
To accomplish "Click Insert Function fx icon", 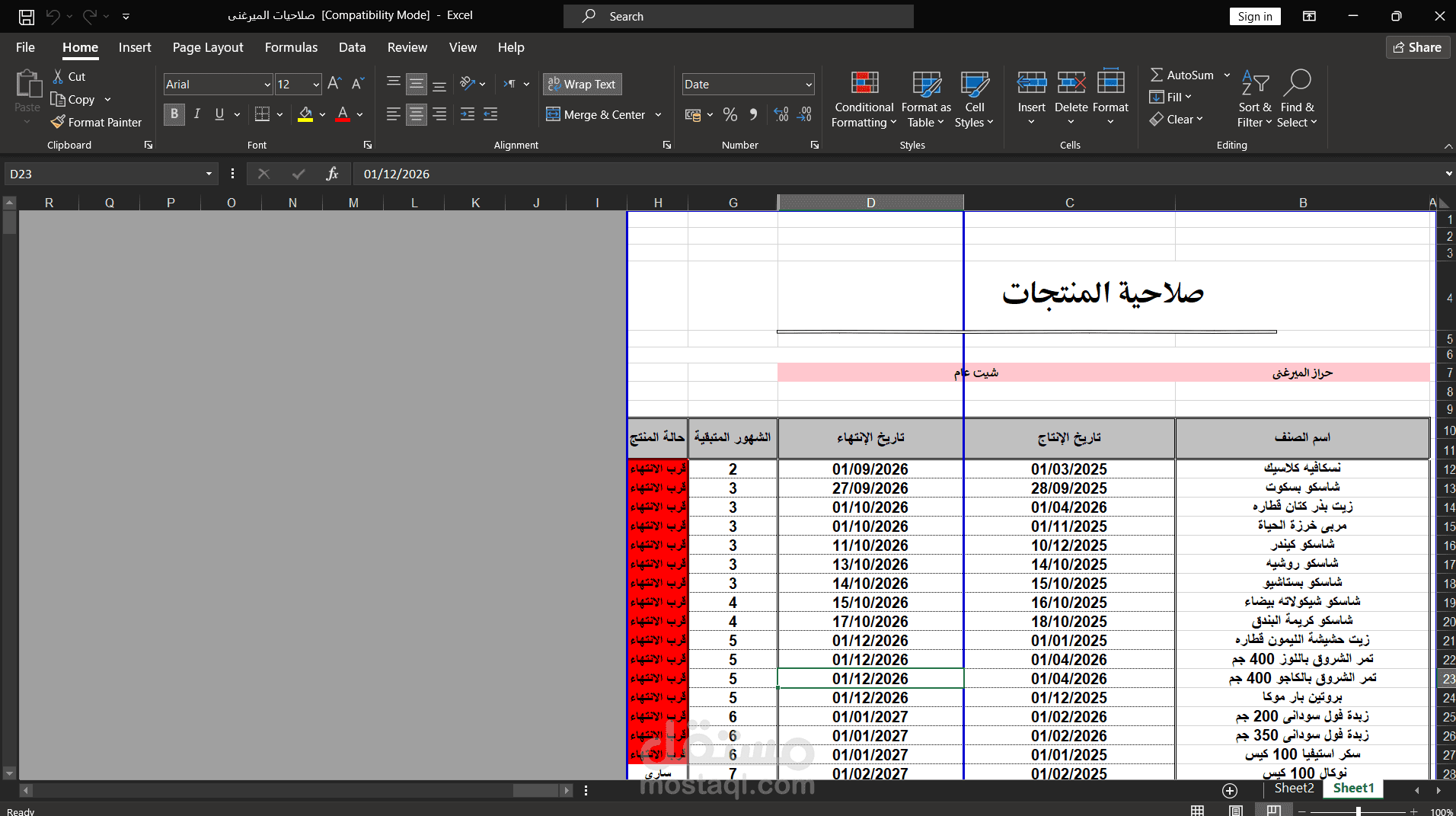I will tap(332, 174).
